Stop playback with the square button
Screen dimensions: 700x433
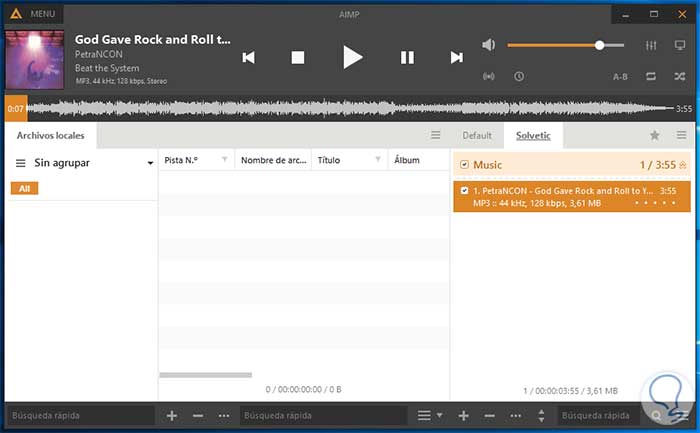(x=298, y=58)
